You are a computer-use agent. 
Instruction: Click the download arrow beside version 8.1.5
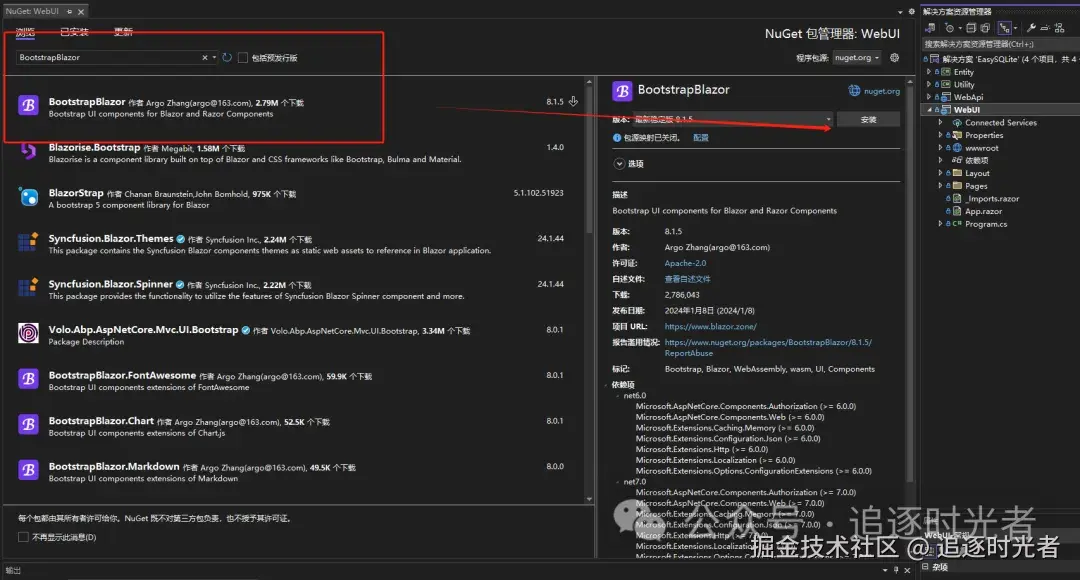tap(573, 101)
